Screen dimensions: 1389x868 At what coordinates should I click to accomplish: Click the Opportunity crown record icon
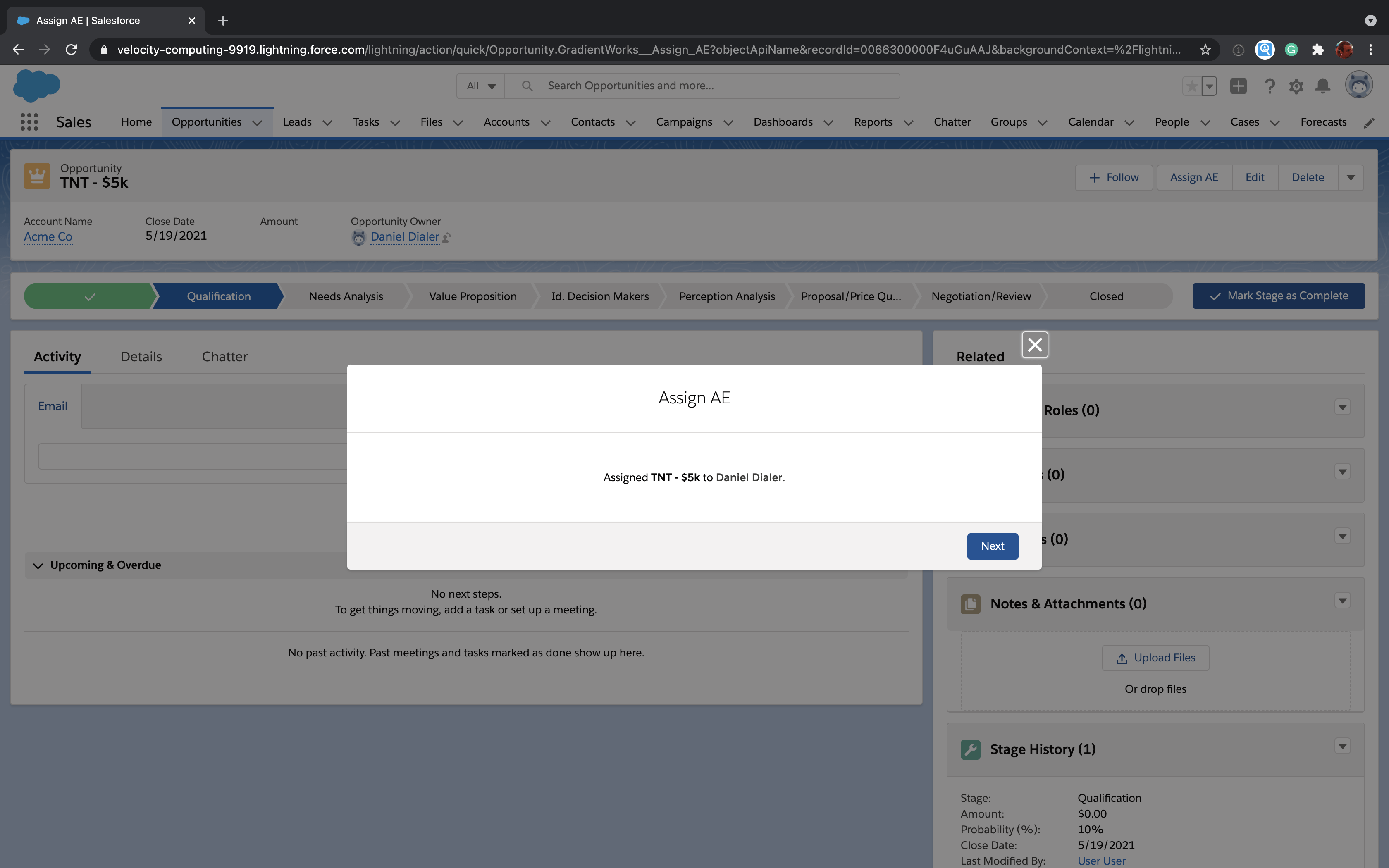pyautogui.click(x=37, y=176)
